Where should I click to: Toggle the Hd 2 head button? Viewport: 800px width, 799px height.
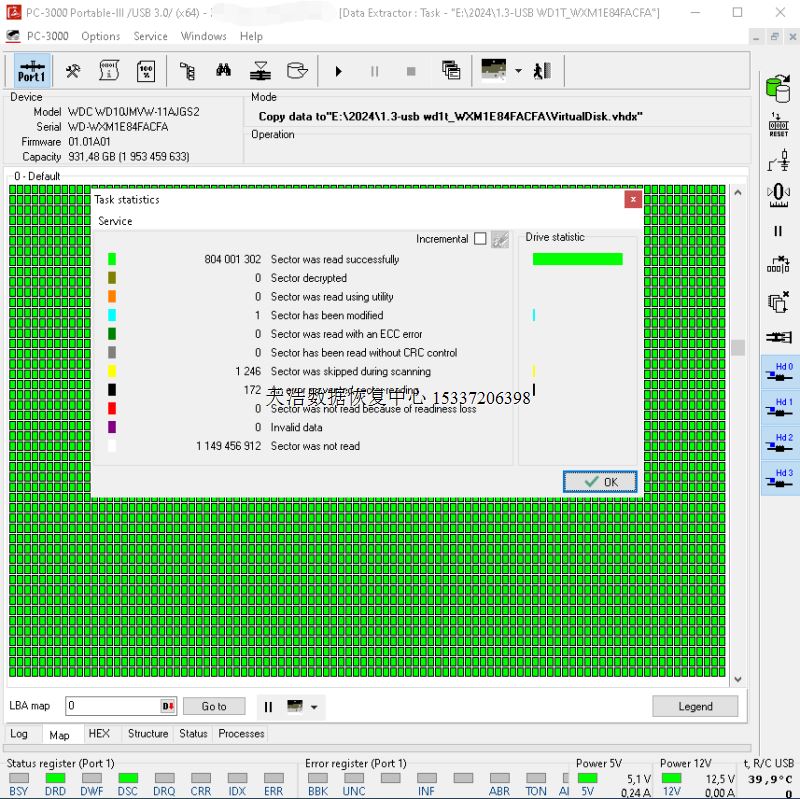(779, 443)
